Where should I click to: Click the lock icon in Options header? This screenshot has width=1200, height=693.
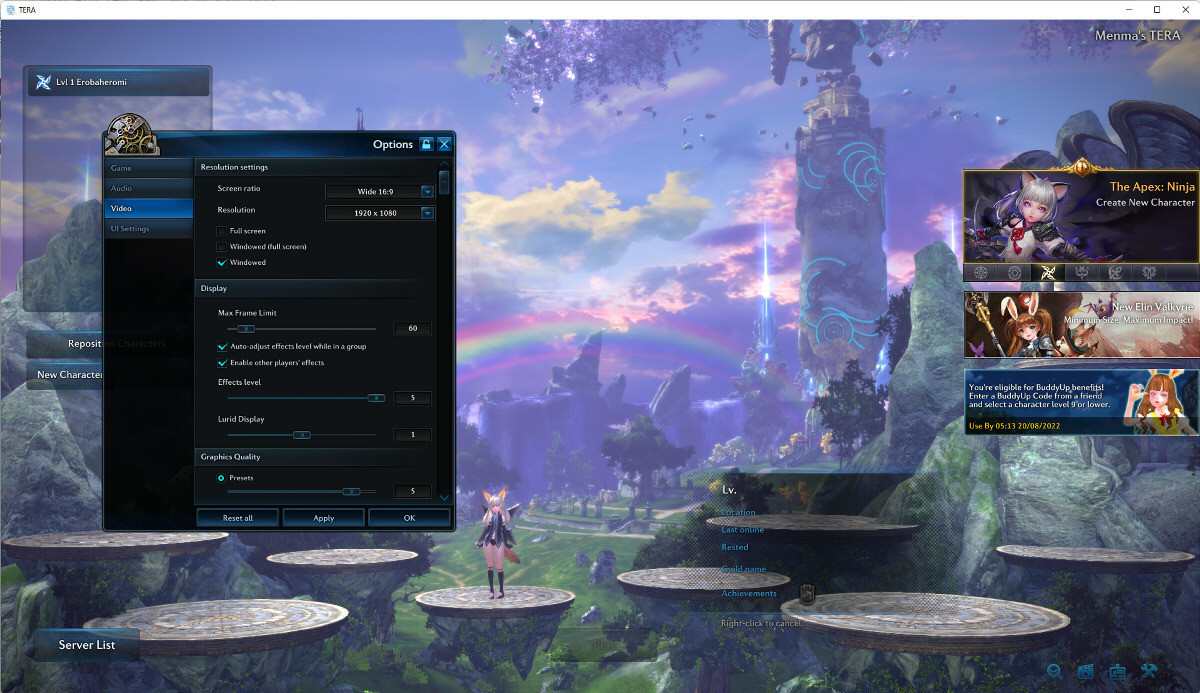tap(426, 144)
